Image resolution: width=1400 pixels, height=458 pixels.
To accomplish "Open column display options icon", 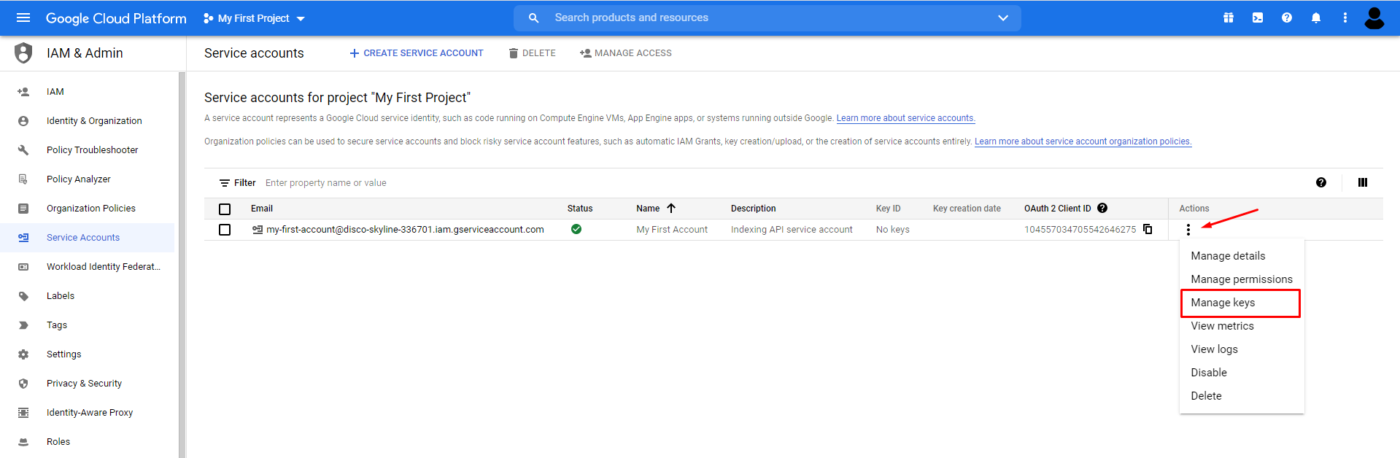I will click(x=1363, y=183).
